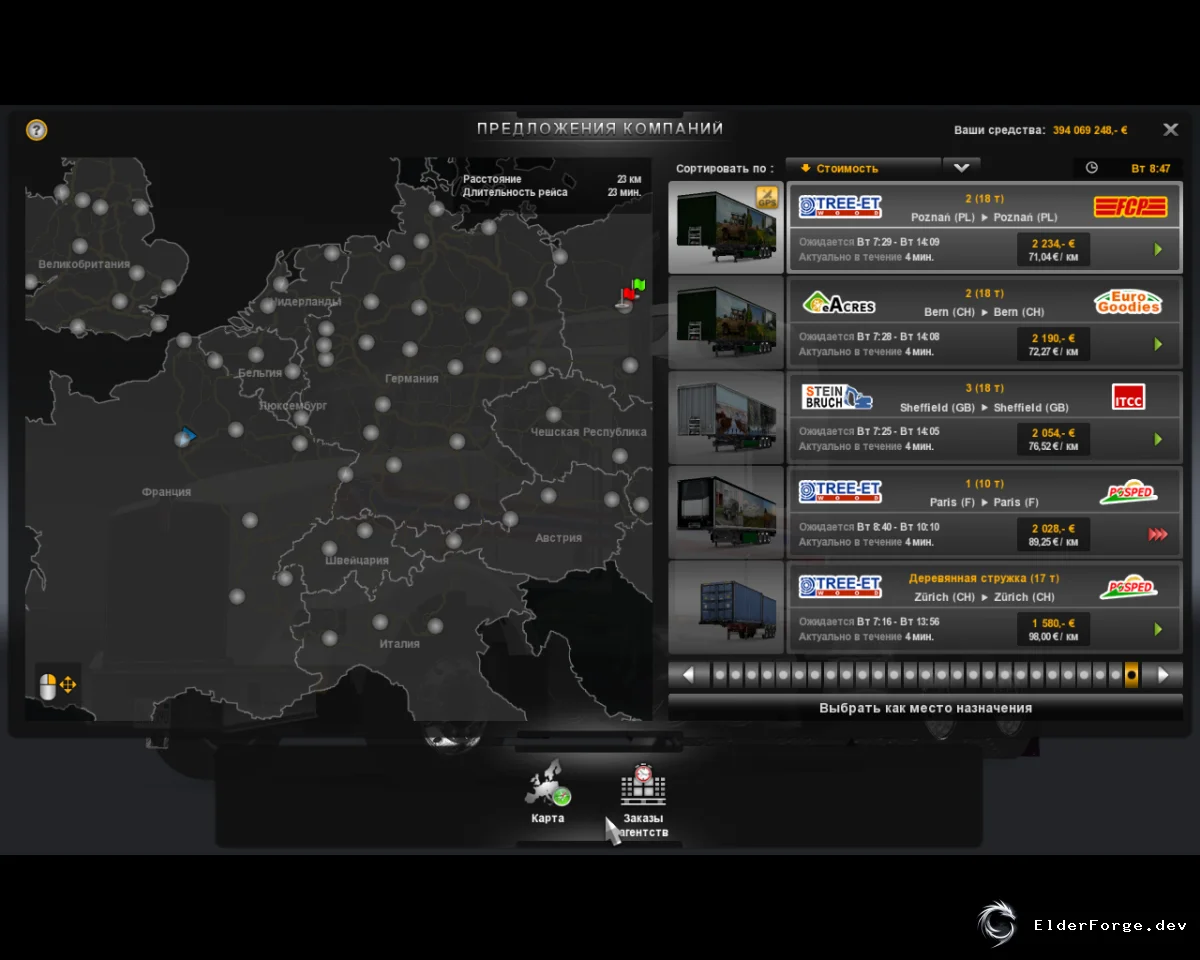The width and height of the screenshot is (1200, 960).
Task: Select the highlighted last page indicator
Action: tap(1131, 675)
